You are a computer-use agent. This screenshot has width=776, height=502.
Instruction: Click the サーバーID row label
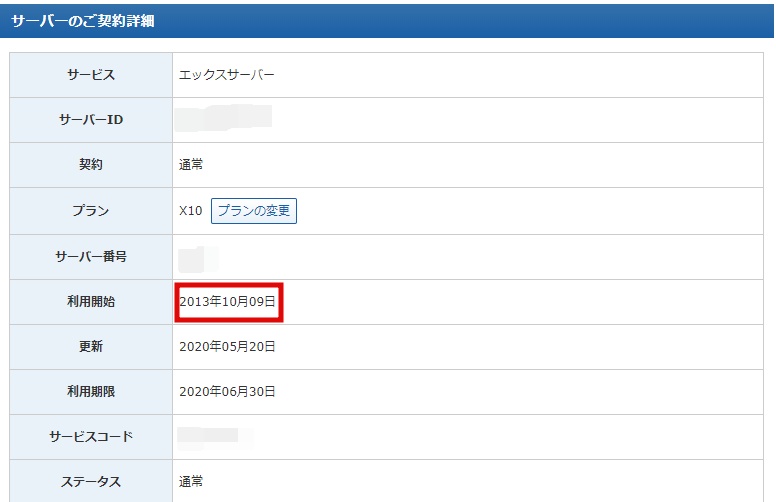[91, 120]
